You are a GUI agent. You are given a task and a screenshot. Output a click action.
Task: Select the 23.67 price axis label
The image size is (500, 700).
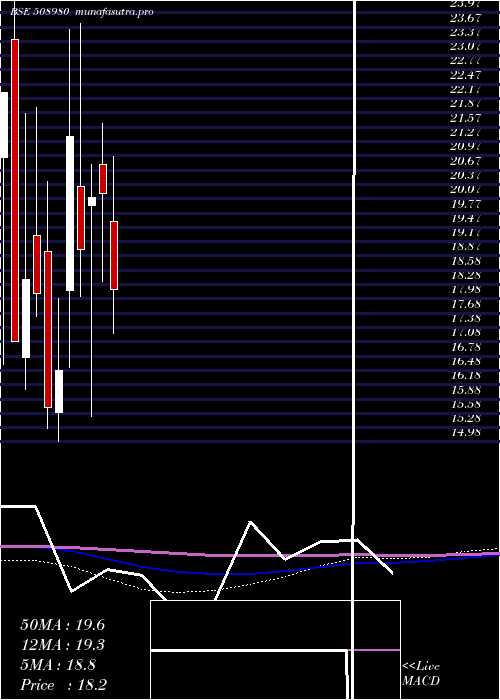pos(466,18)
